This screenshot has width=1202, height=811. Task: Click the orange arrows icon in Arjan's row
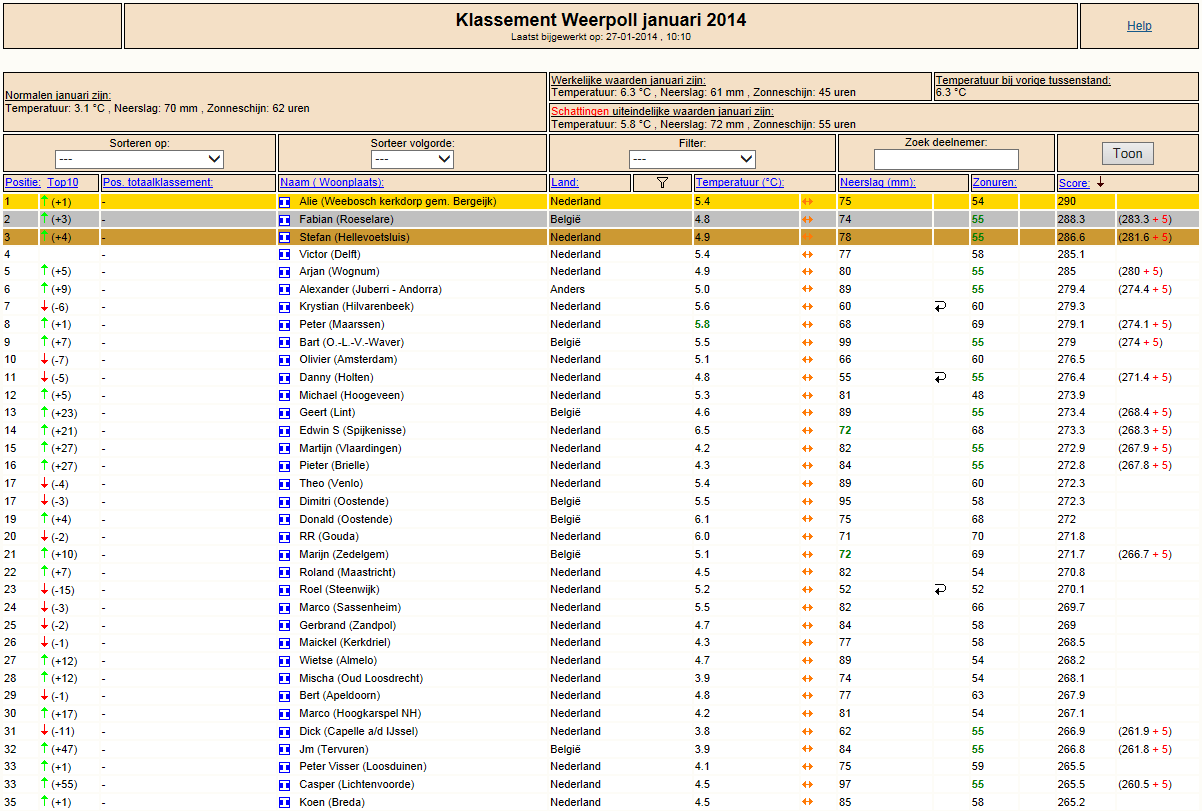[x=807, y=272]
